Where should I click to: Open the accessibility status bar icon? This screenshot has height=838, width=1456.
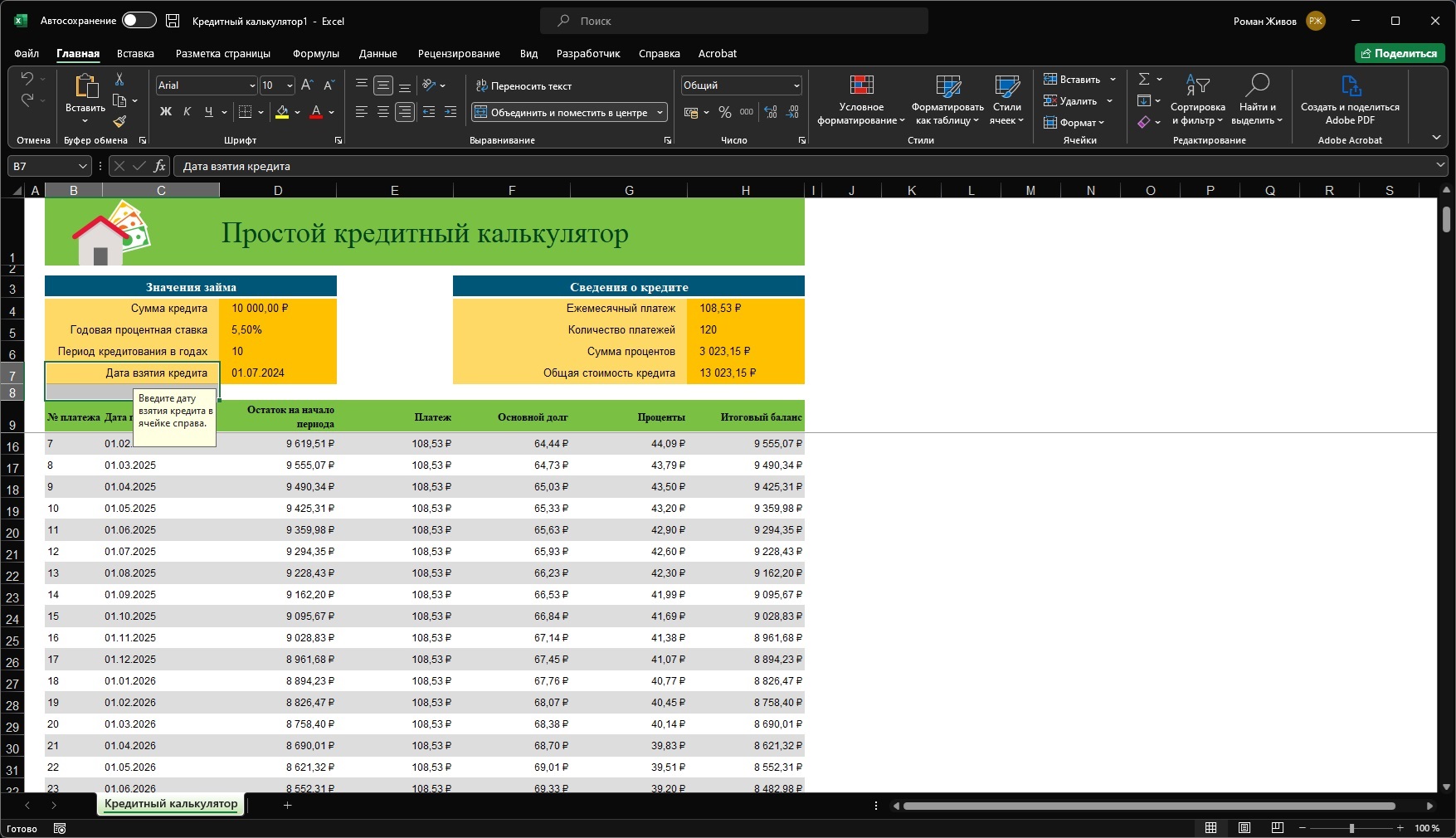(x=60, y=828)
